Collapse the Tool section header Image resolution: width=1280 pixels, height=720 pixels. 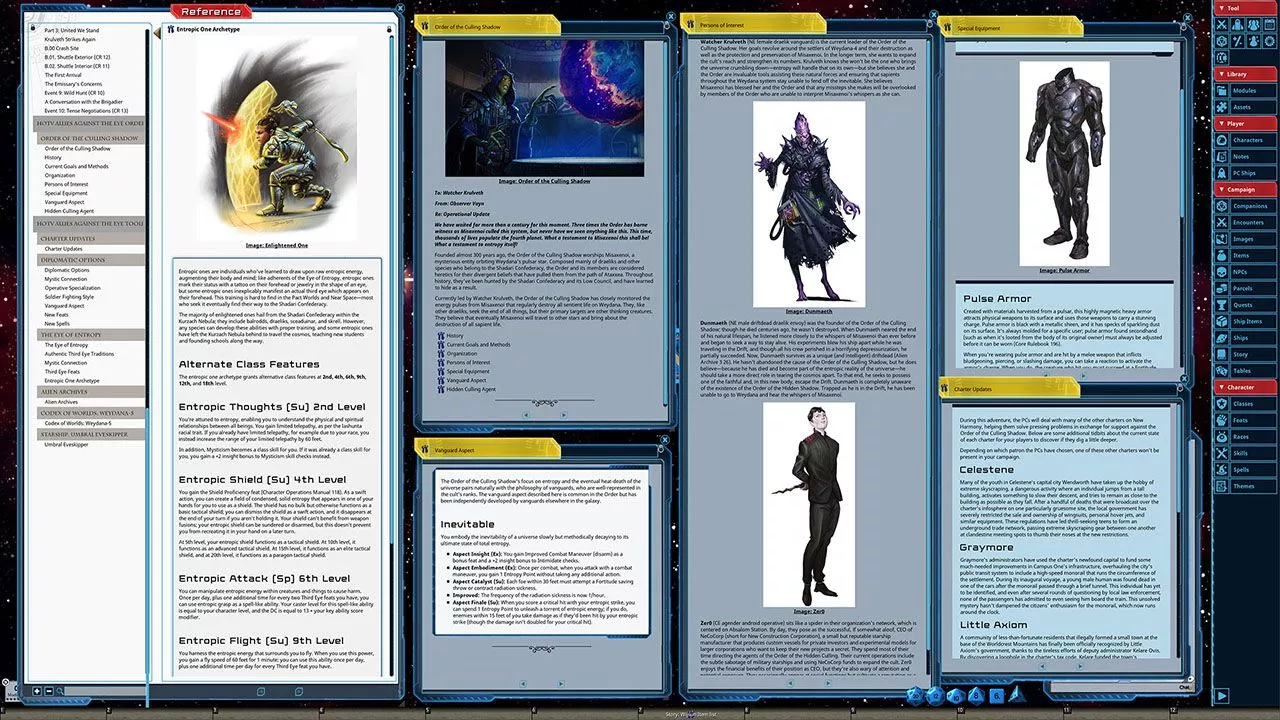tap(1244, 8)
